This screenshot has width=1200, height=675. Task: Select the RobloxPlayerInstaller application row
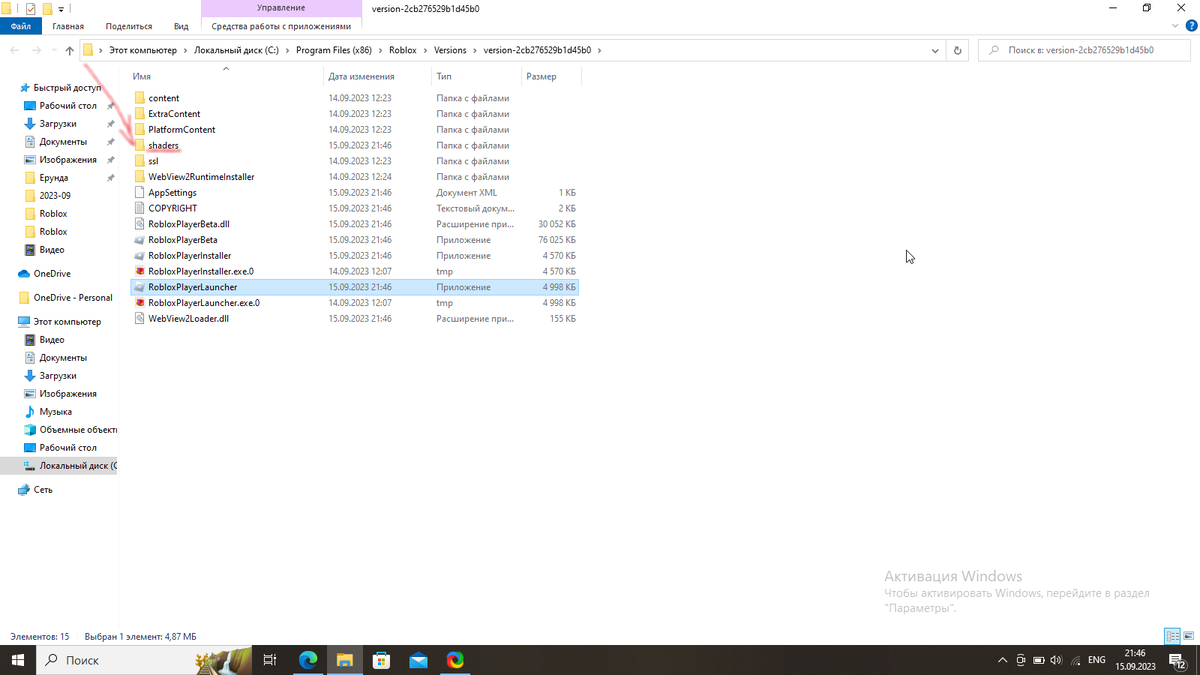[x=354, y=256]
